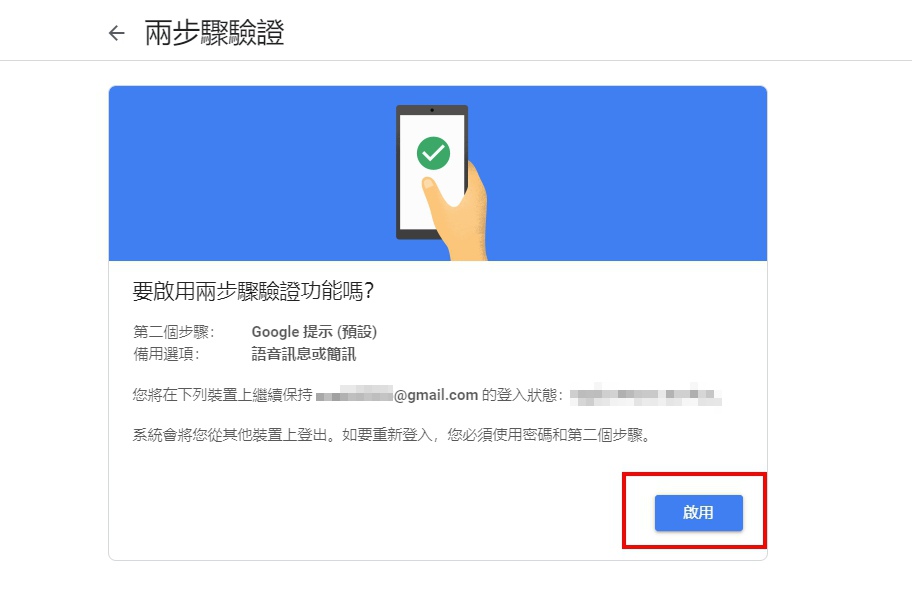Viewport: 912px width, 610px height.
Task: Turn on two-step verification with 啟用 button
Action: [699, 512]
